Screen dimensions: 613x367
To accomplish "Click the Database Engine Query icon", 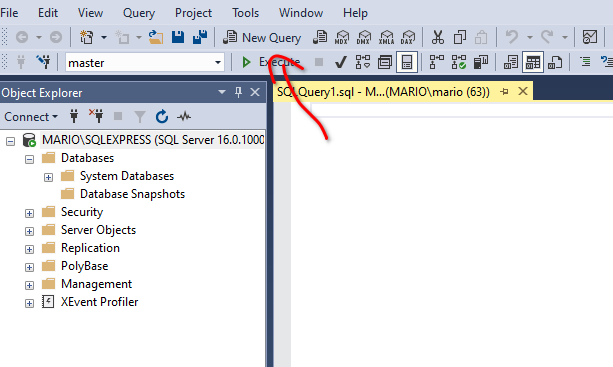I will (320, 38).
